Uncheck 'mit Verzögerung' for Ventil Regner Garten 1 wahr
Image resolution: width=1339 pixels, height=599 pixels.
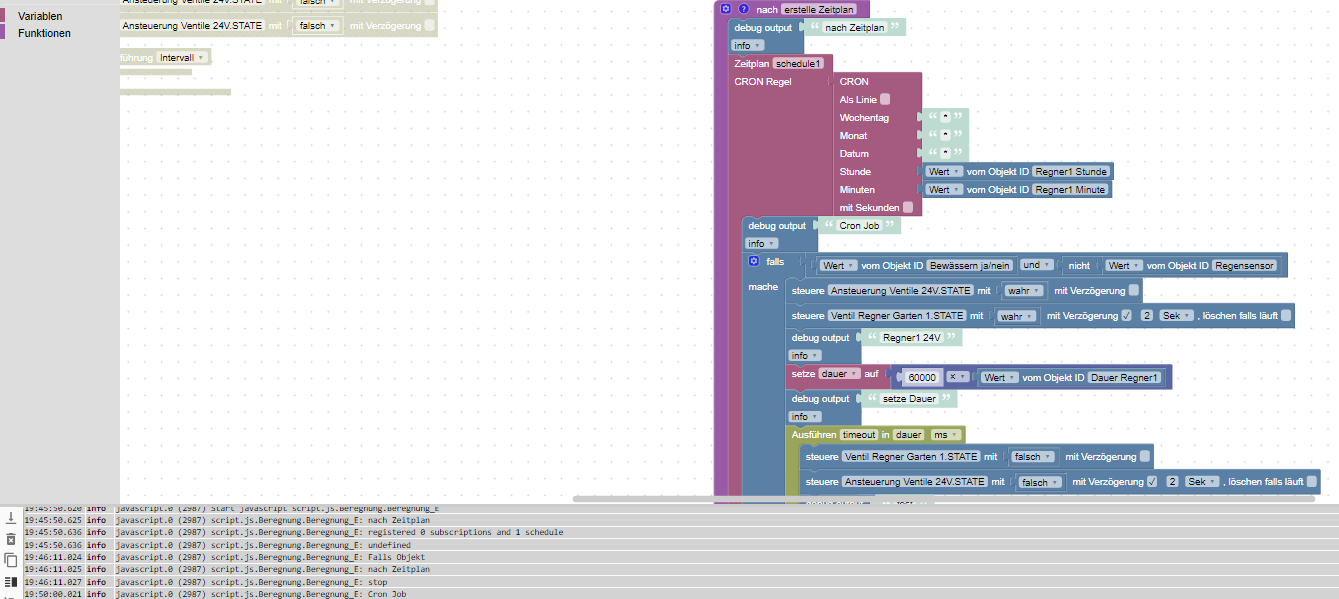[1127, 316]
